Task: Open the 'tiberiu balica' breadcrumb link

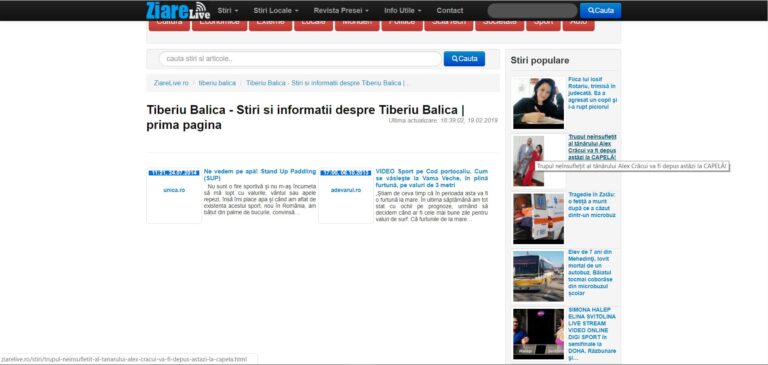Action: click(x=217, y=83)
